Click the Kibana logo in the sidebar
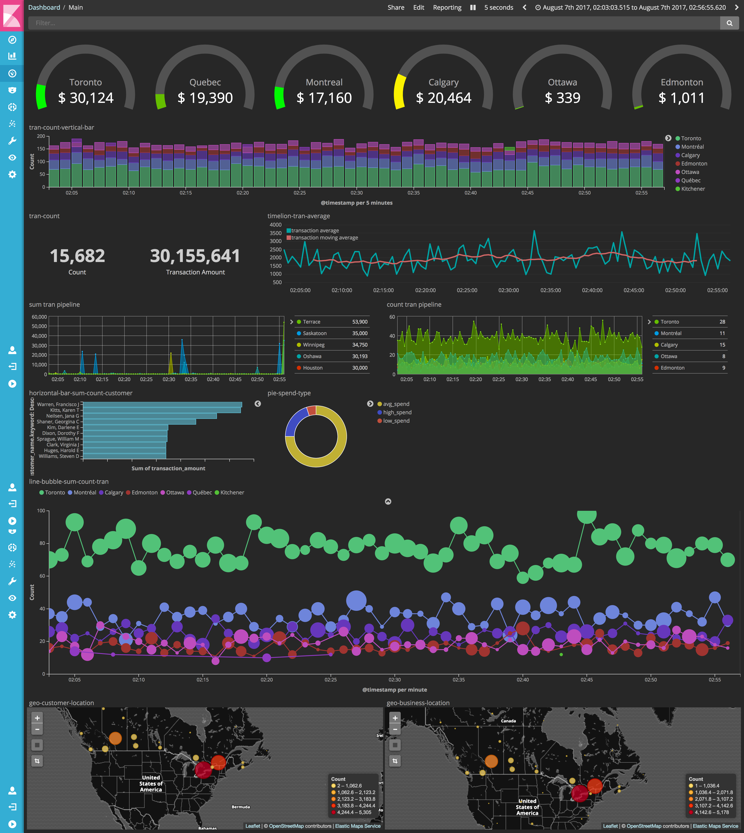The height and width of the screenshot is (833, 744). 12,14
